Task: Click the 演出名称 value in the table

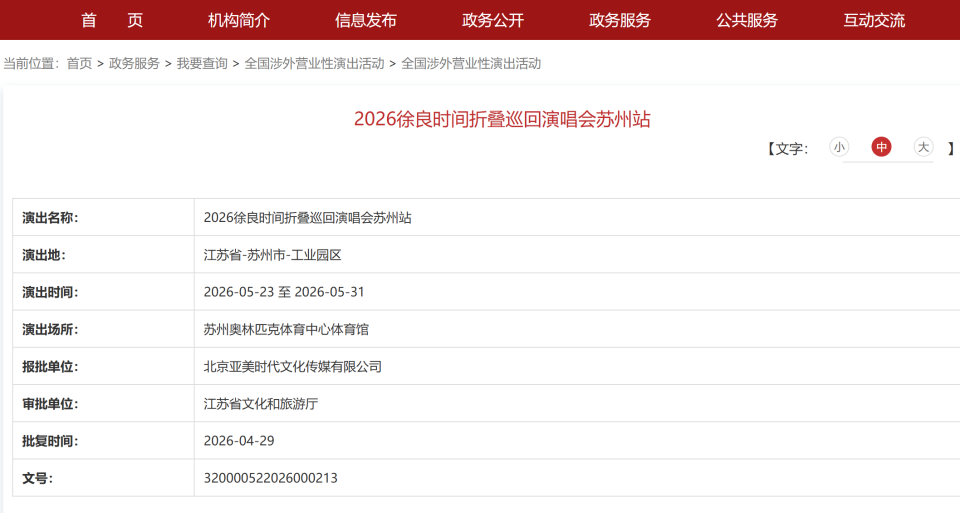Action: coord(307,218)
